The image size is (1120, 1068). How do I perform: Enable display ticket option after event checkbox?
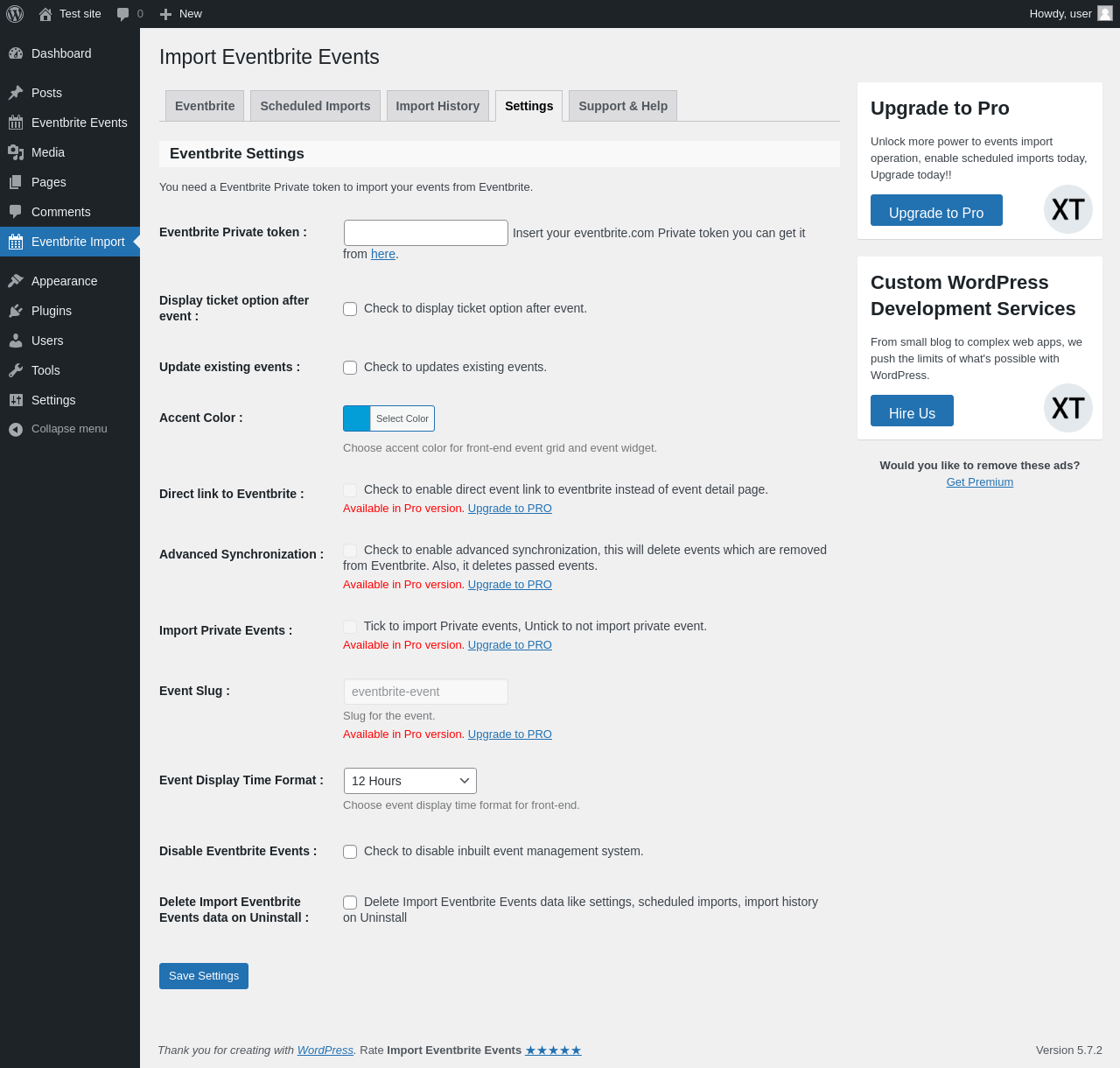pos(350,309)
